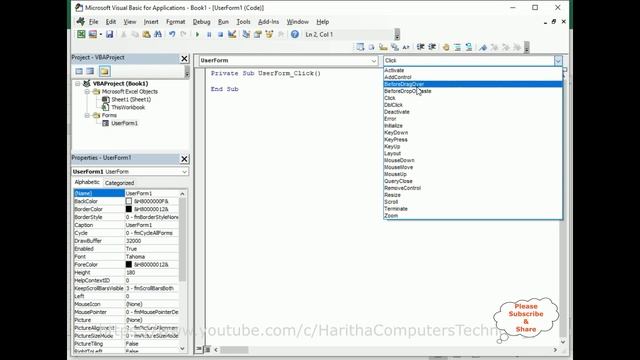Toggle Folders icon in Project panel

click(104, 71)
